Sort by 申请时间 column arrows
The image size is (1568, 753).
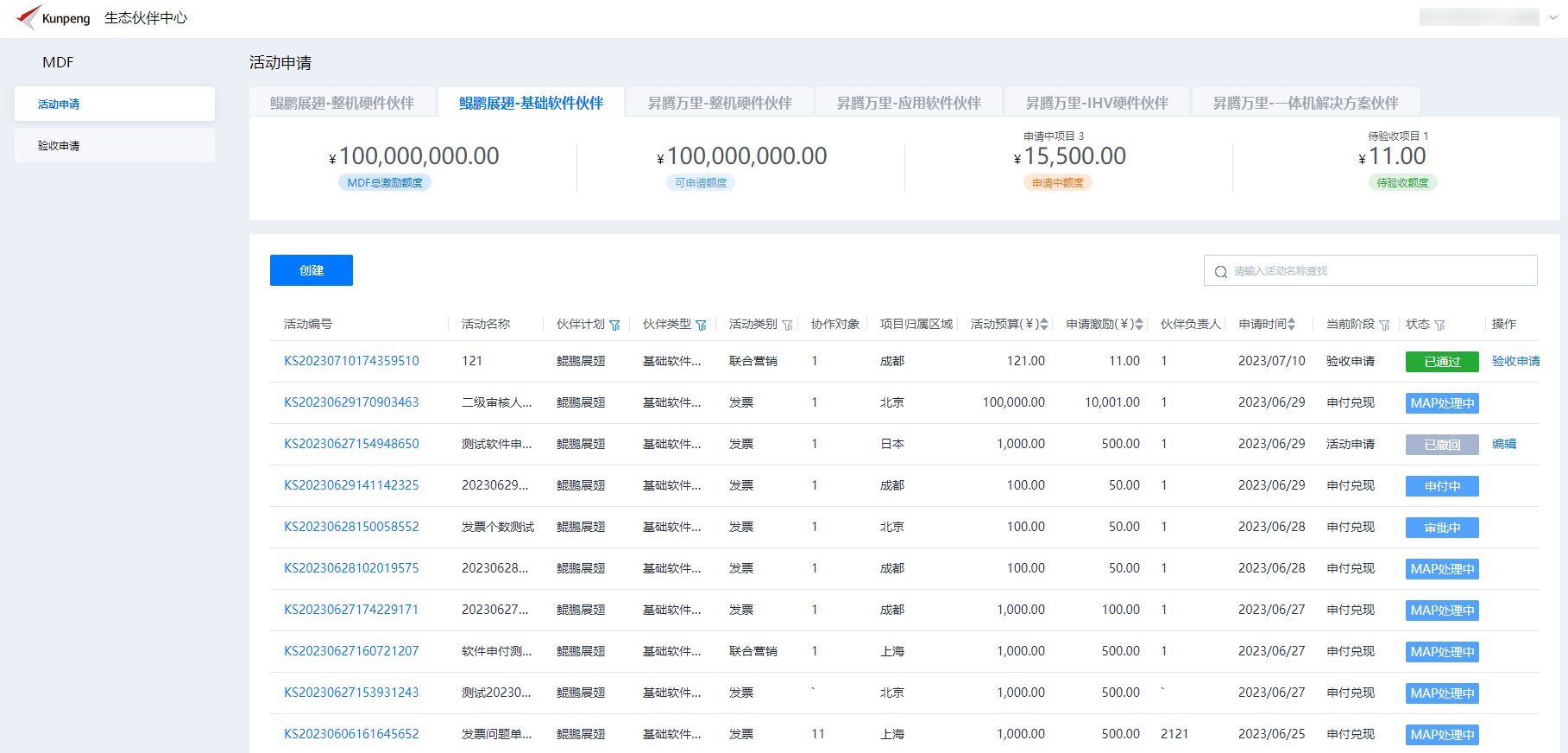tap(1292, 325)
